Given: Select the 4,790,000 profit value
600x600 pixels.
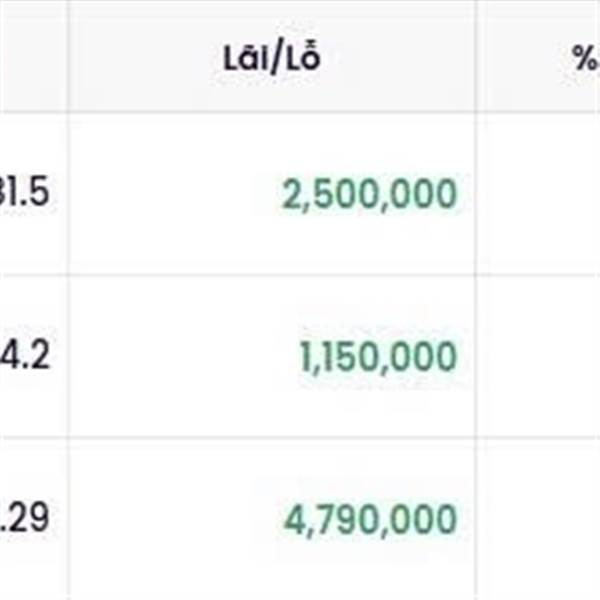Looking at the screenshot, I should (371, 520).
